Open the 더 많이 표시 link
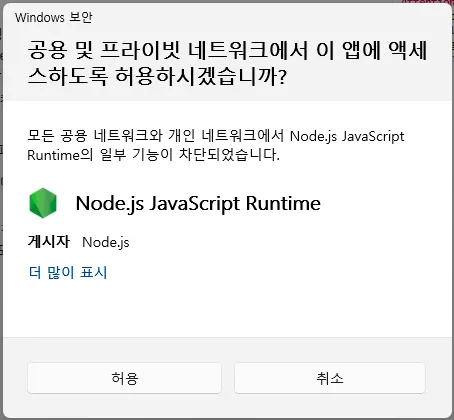Viewport: 454px width, 420px height. (68, 272)
